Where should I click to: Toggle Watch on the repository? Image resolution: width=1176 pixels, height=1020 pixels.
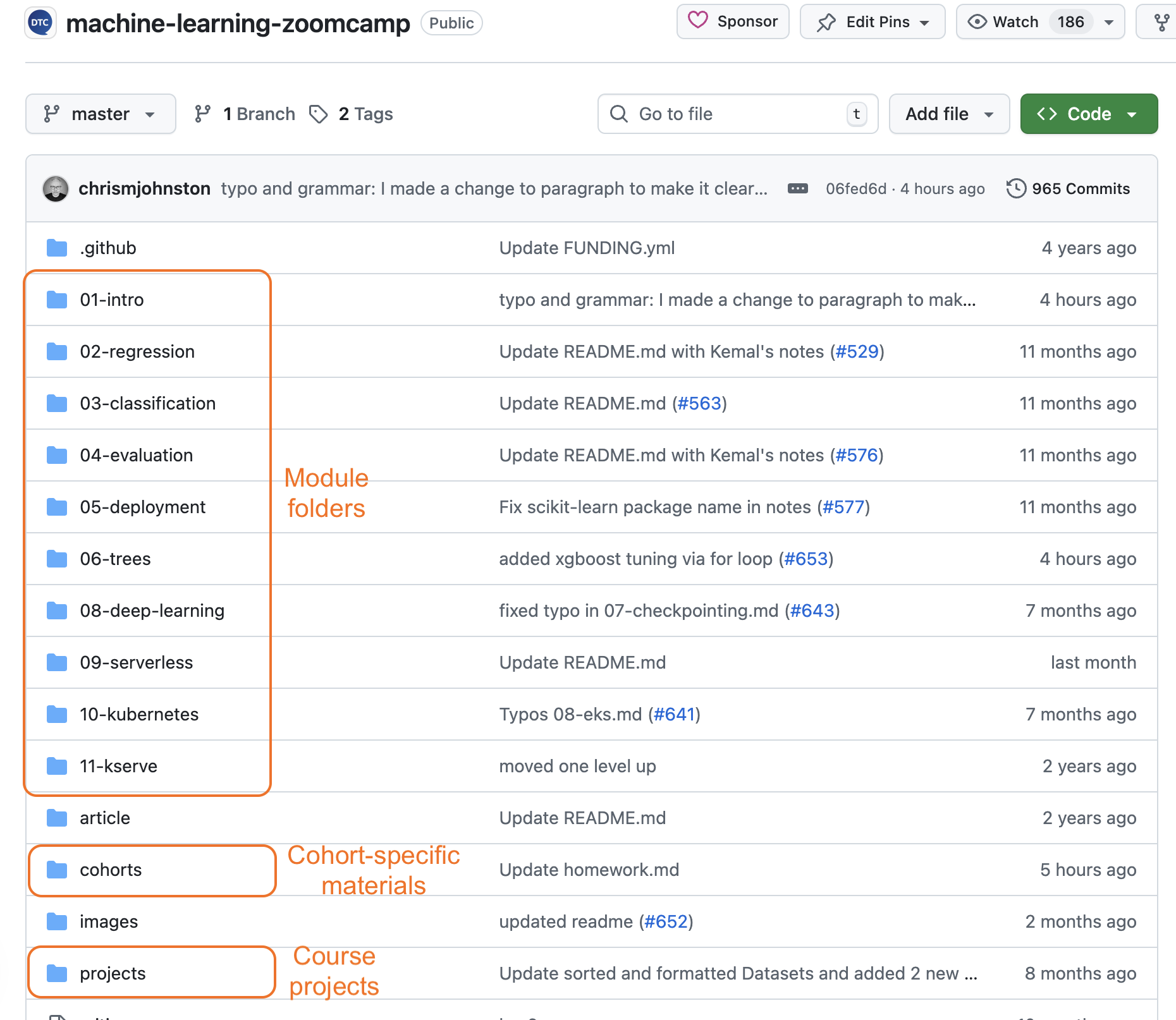[x=1004, y=22]
